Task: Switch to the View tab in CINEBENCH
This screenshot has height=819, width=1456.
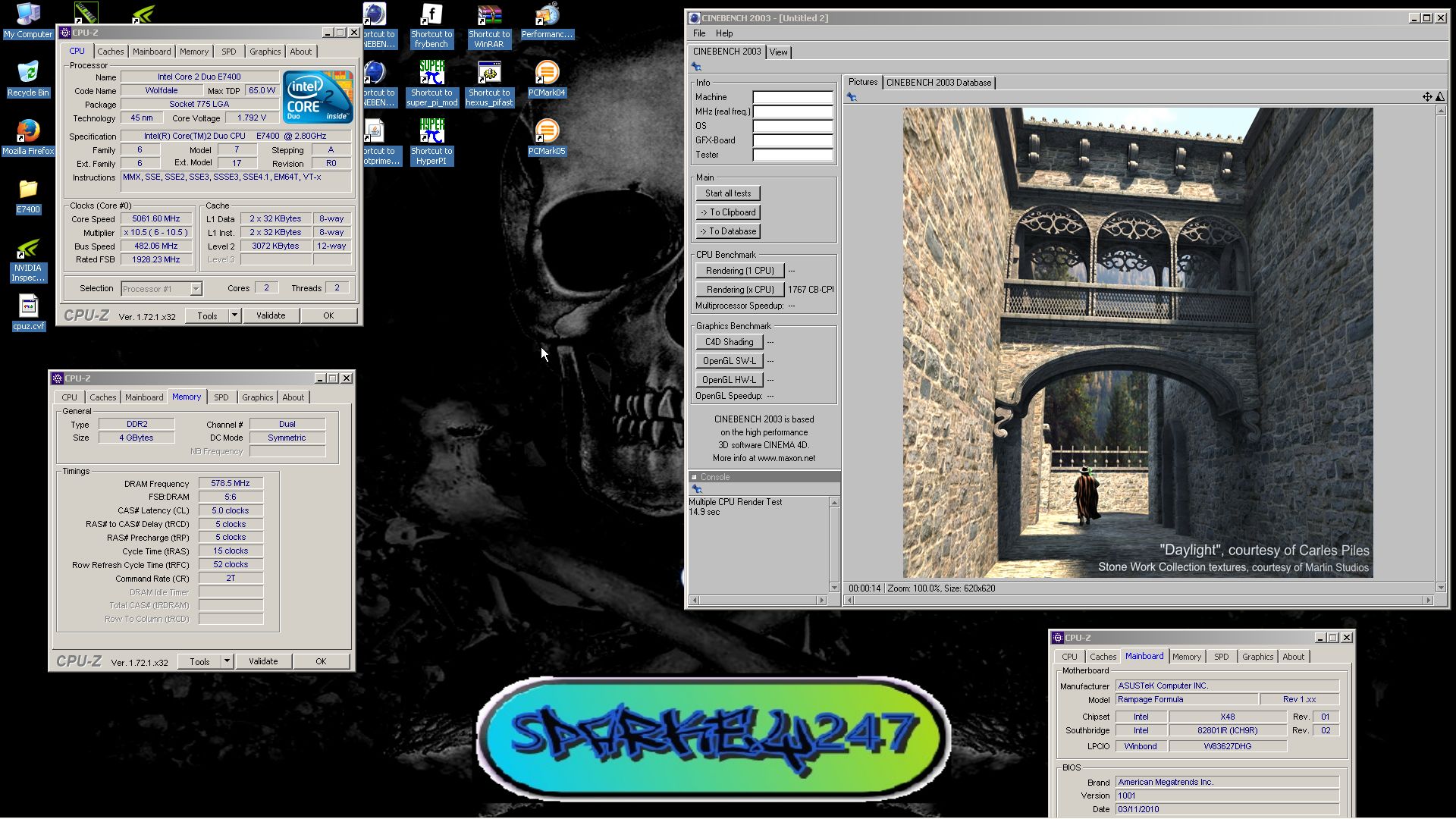Action: click(778, 52)
